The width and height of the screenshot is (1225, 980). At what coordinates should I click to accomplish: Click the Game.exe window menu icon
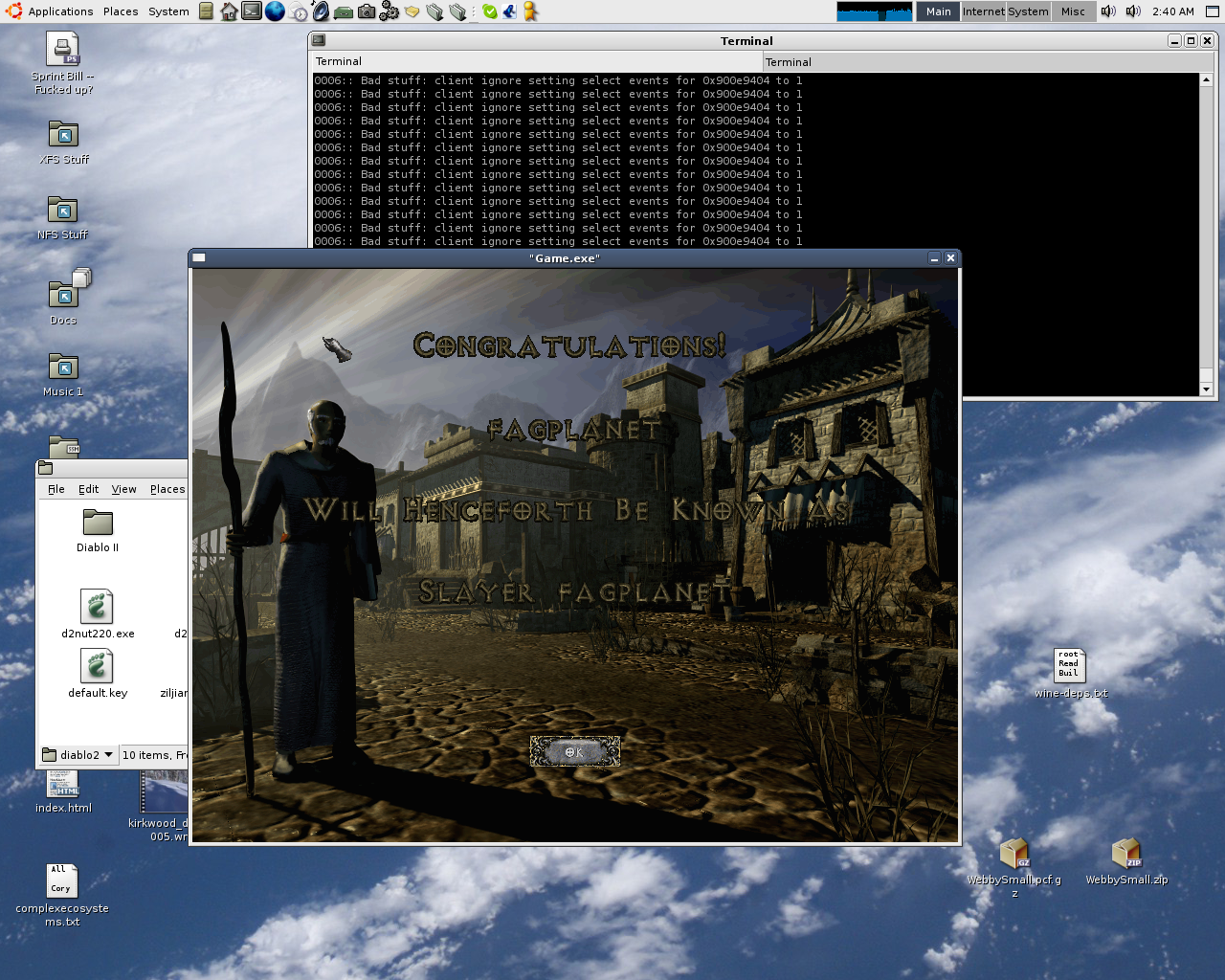(x=199, y=257)
